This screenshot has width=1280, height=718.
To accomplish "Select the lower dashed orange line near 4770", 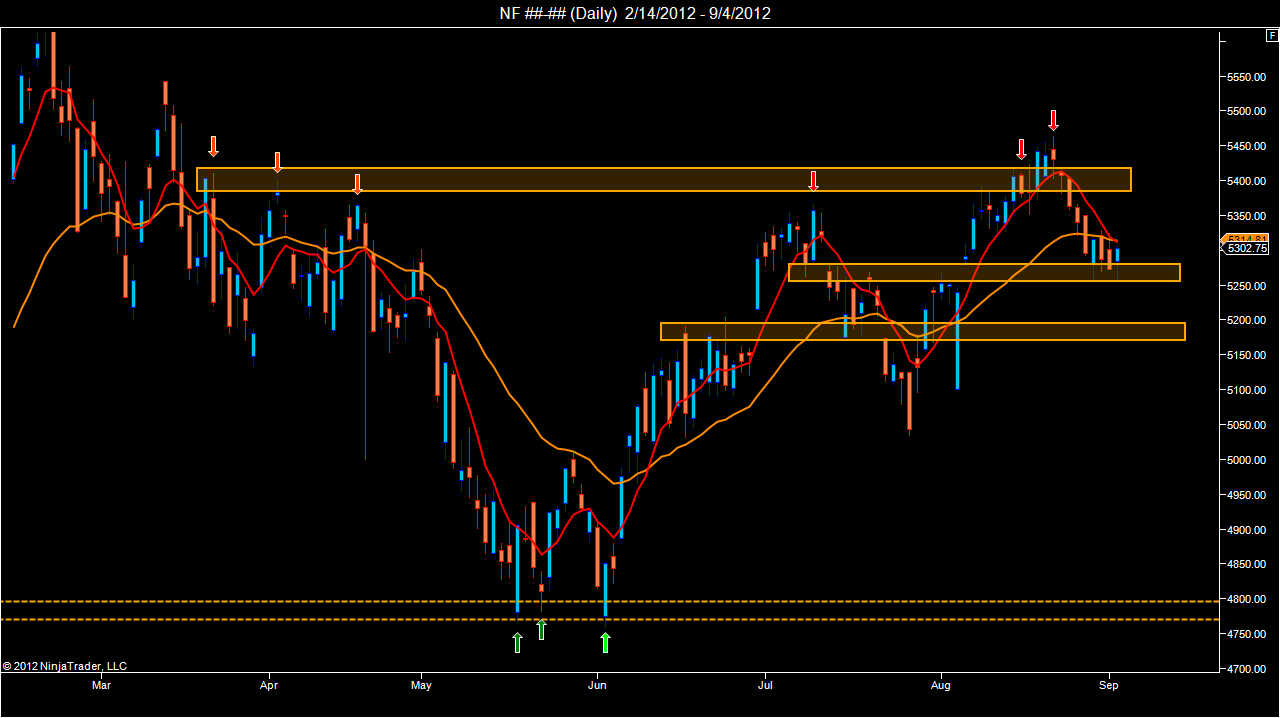I will coord(610,620).
